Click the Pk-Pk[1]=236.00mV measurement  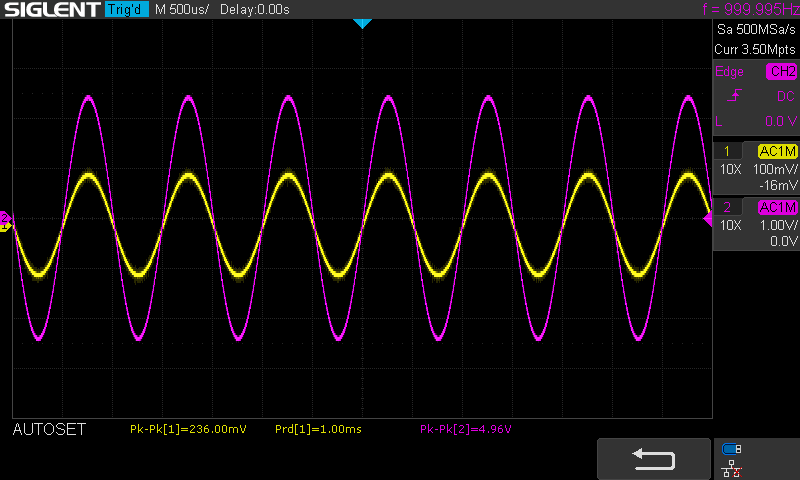tap(188, 430)
